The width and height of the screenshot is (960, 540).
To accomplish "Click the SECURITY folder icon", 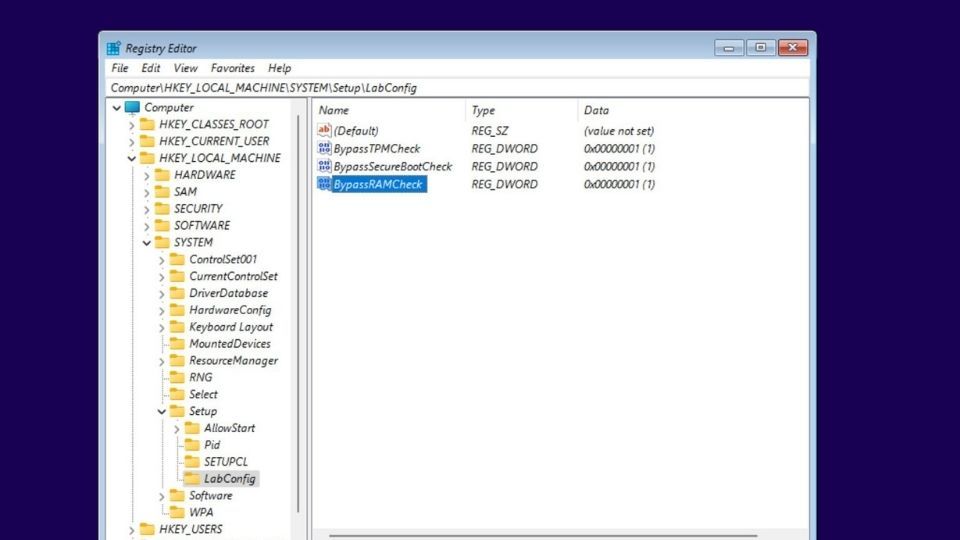I will pos(162,209).
